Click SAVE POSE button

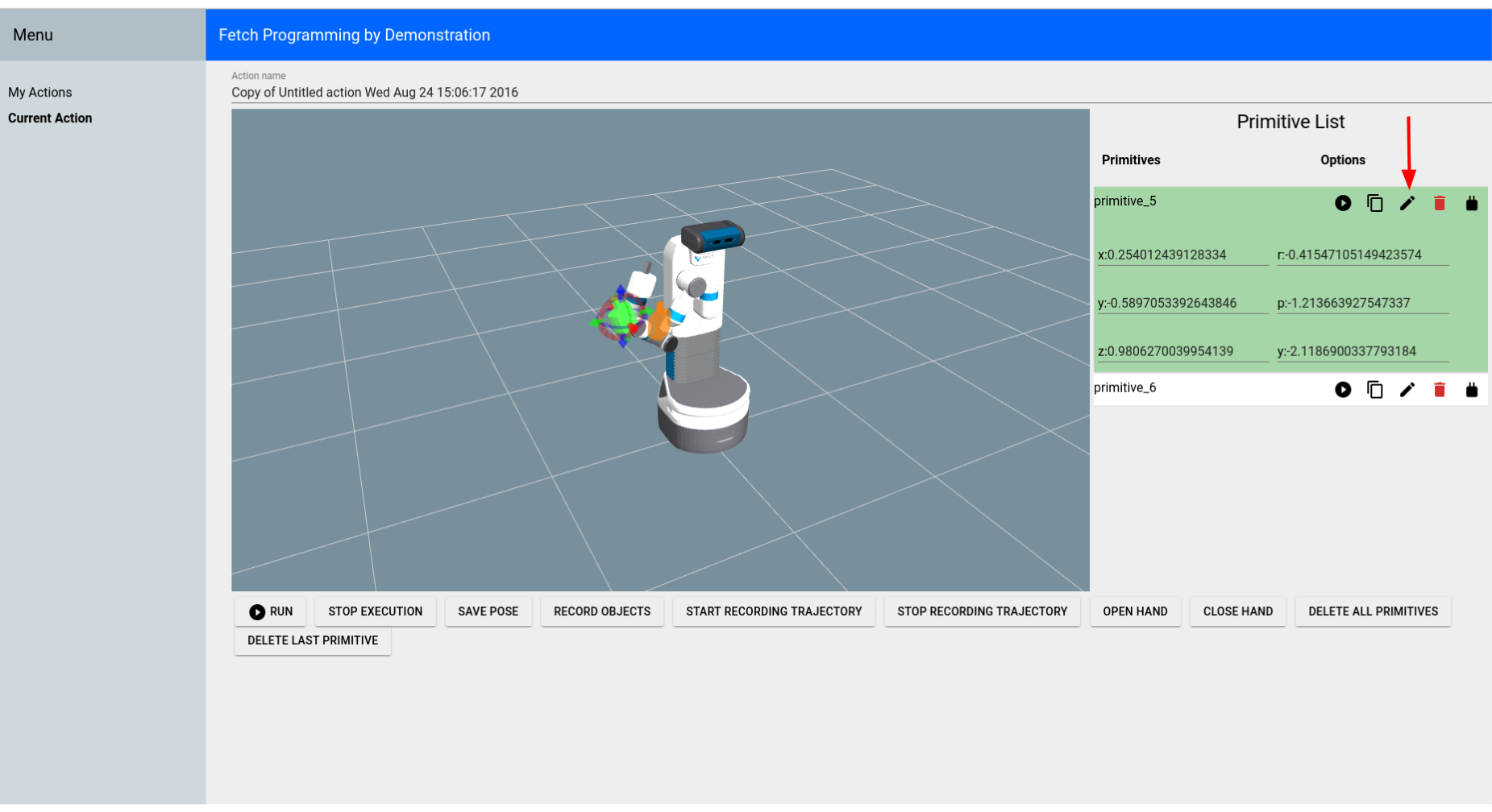point(488,611)
